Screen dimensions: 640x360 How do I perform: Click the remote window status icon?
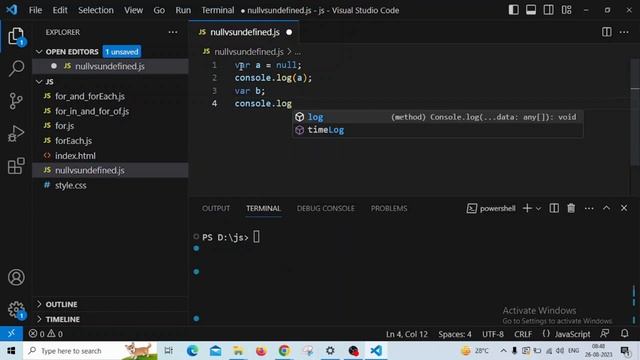11,334
